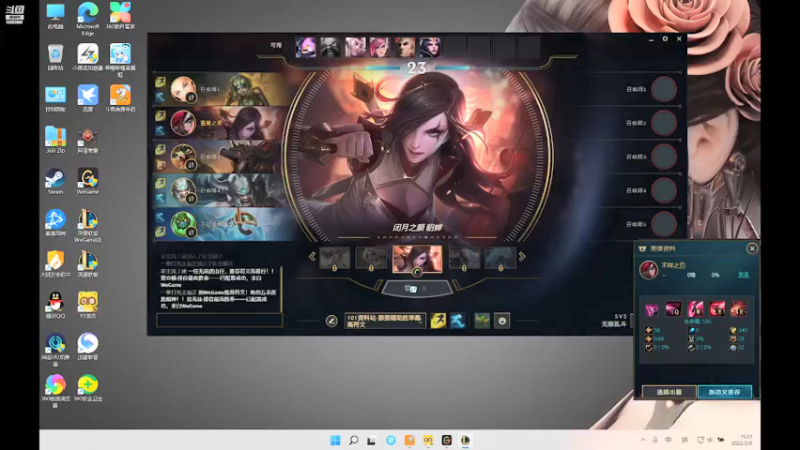This screenshot has height=450, width=800.
Task: View W ability icon in hero panel
Action: click(695, 309)
